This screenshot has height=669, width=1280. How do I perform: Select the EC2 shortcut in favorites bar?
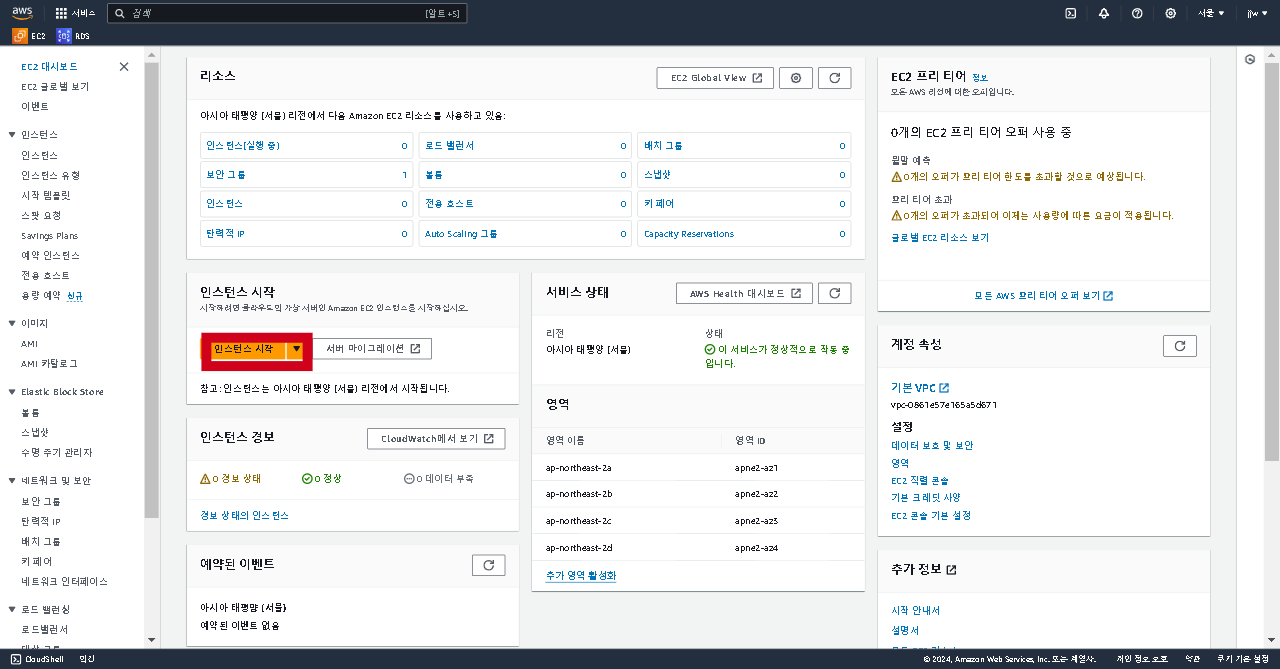click(29, 36)
